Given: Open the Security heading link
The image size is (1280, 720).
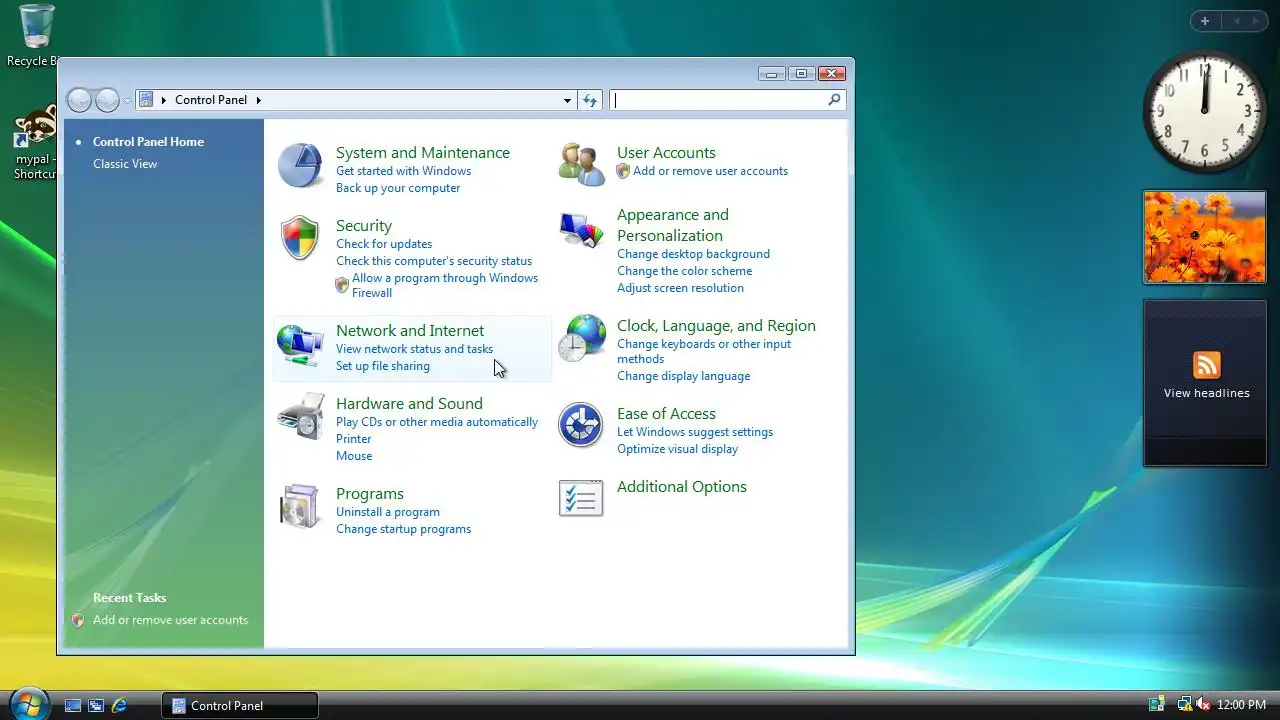Looking at the screenshot, I should (x=364, y=226).
